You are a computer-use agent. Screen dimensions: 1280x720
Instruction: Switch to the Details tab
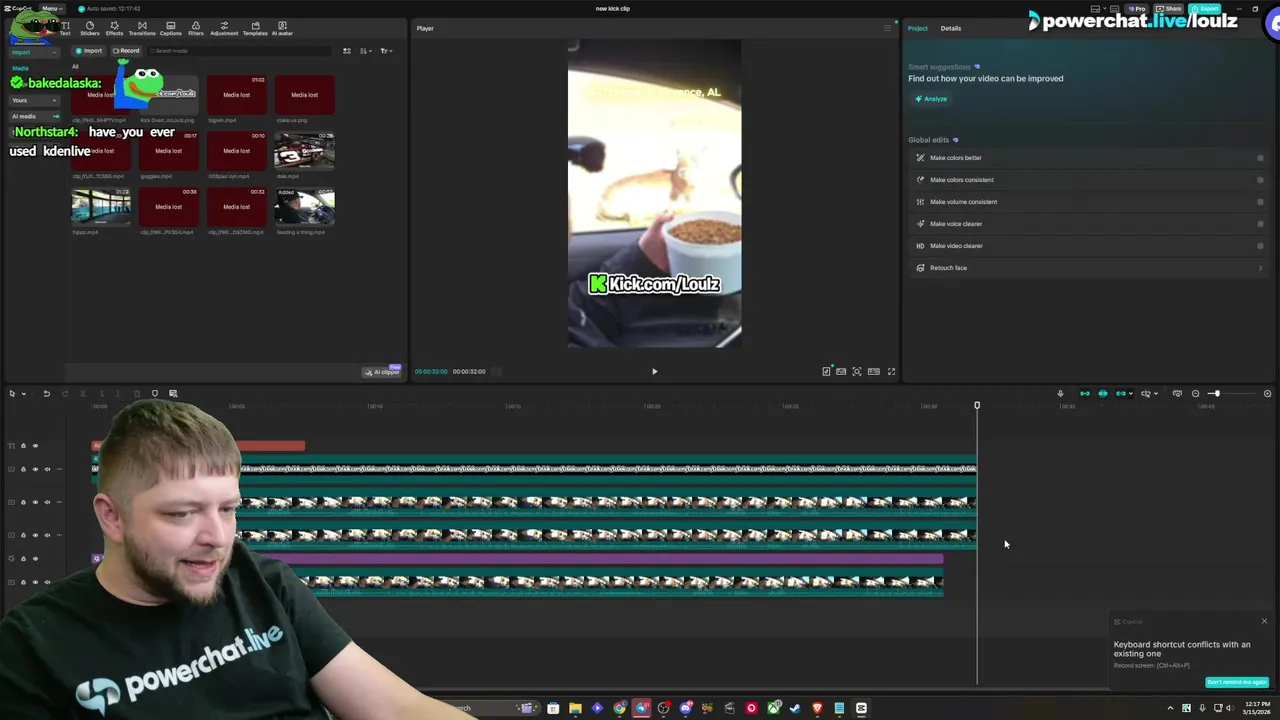[x=951, y=28]
